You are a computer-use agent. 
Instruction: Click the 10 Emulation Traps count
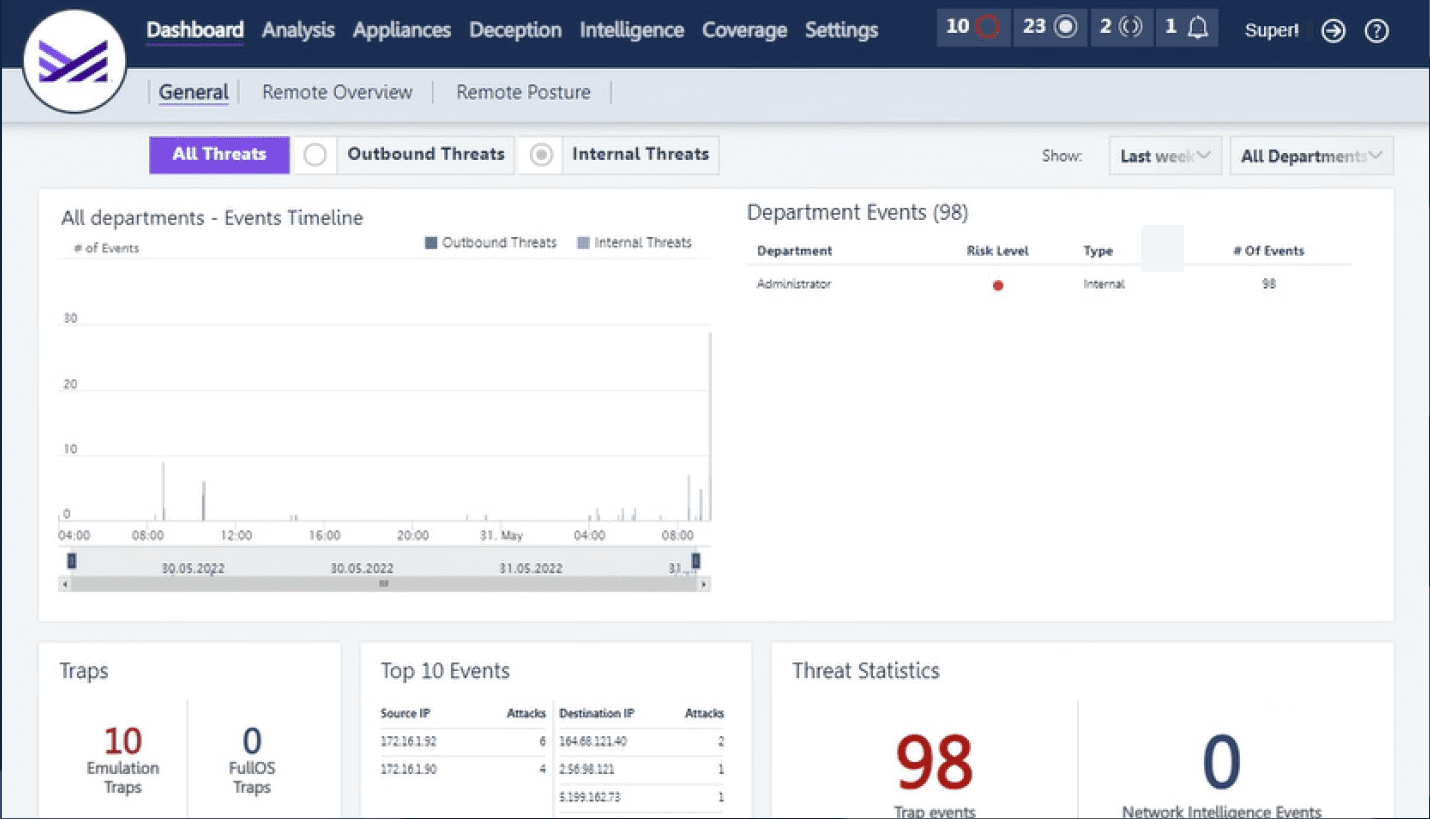click(123, 741)
